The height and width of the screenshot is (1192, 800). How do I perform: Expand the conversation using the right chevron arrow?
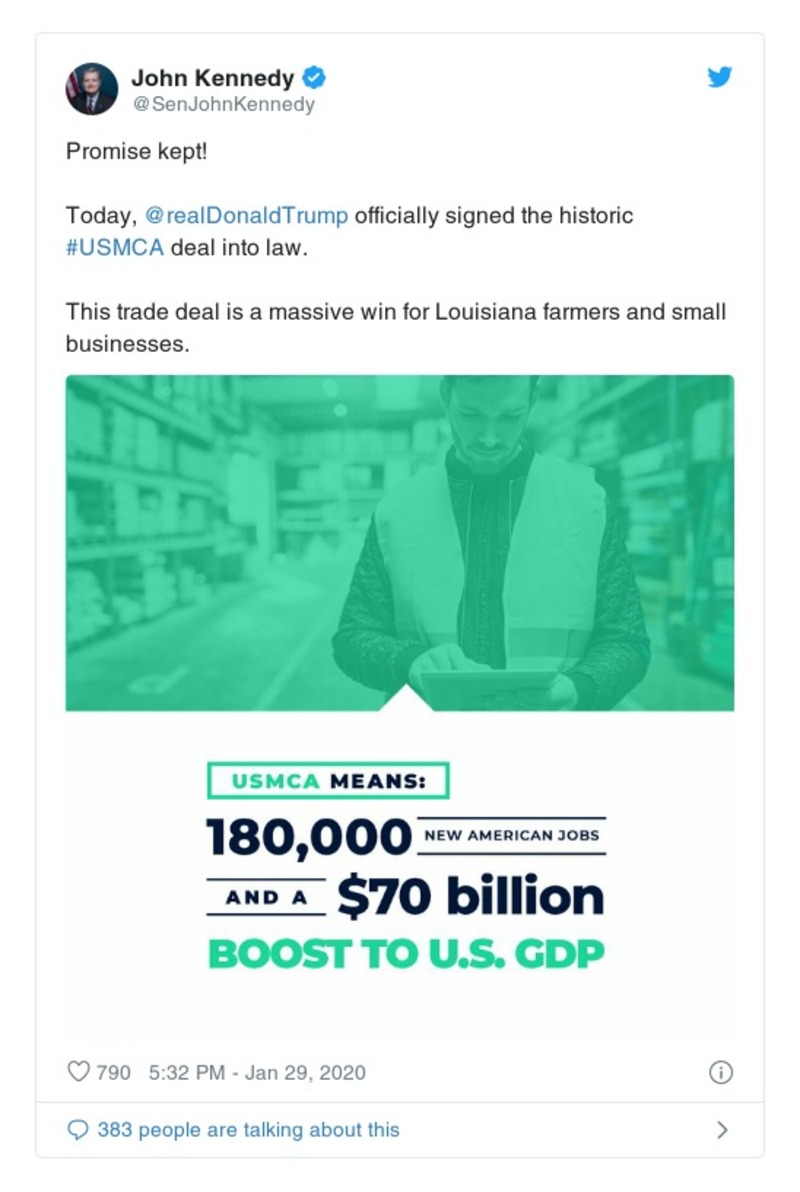click(722, 1129)
